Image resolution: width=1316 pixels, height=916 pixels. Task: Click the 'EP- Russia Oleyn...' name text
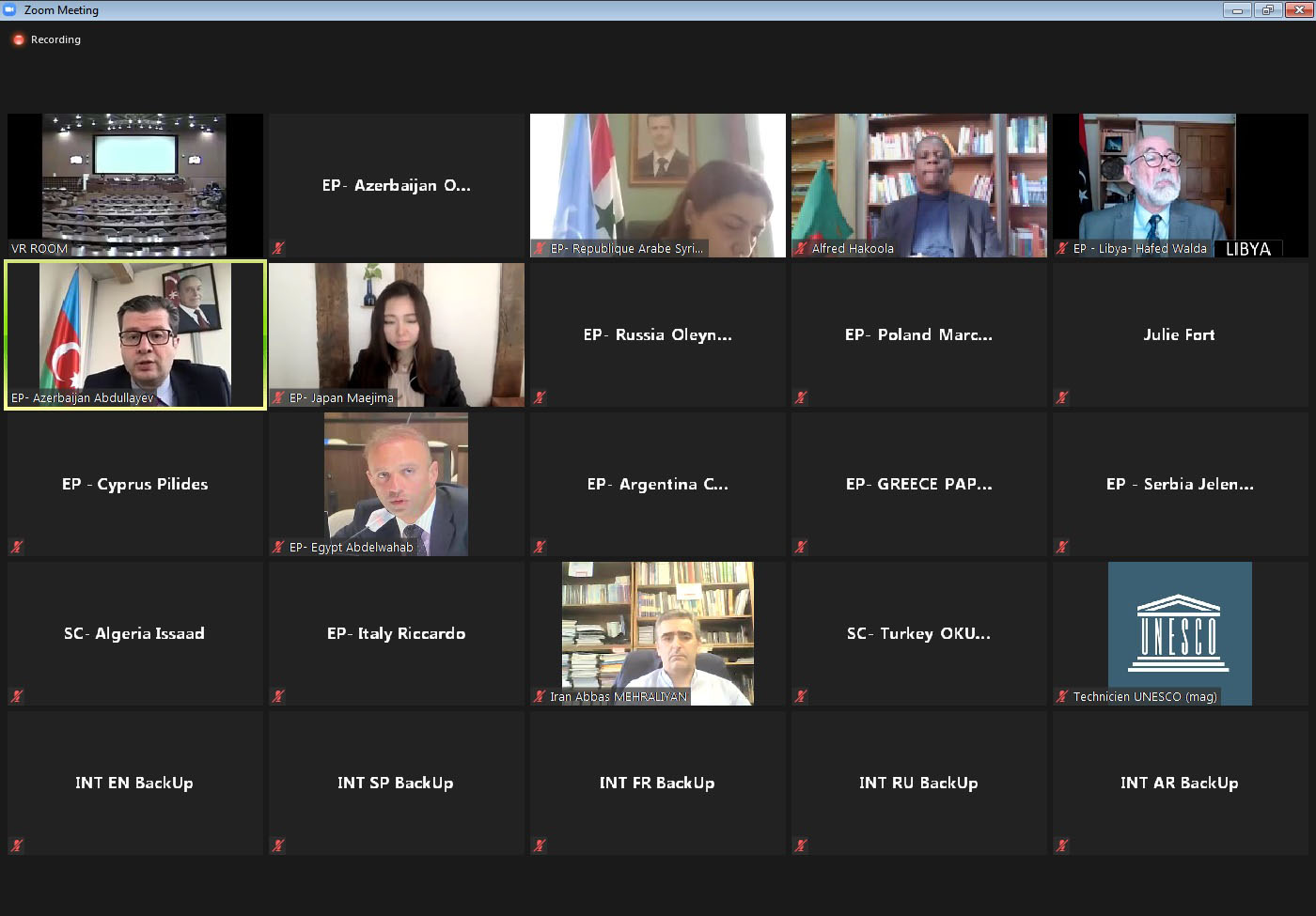point(658,334)
